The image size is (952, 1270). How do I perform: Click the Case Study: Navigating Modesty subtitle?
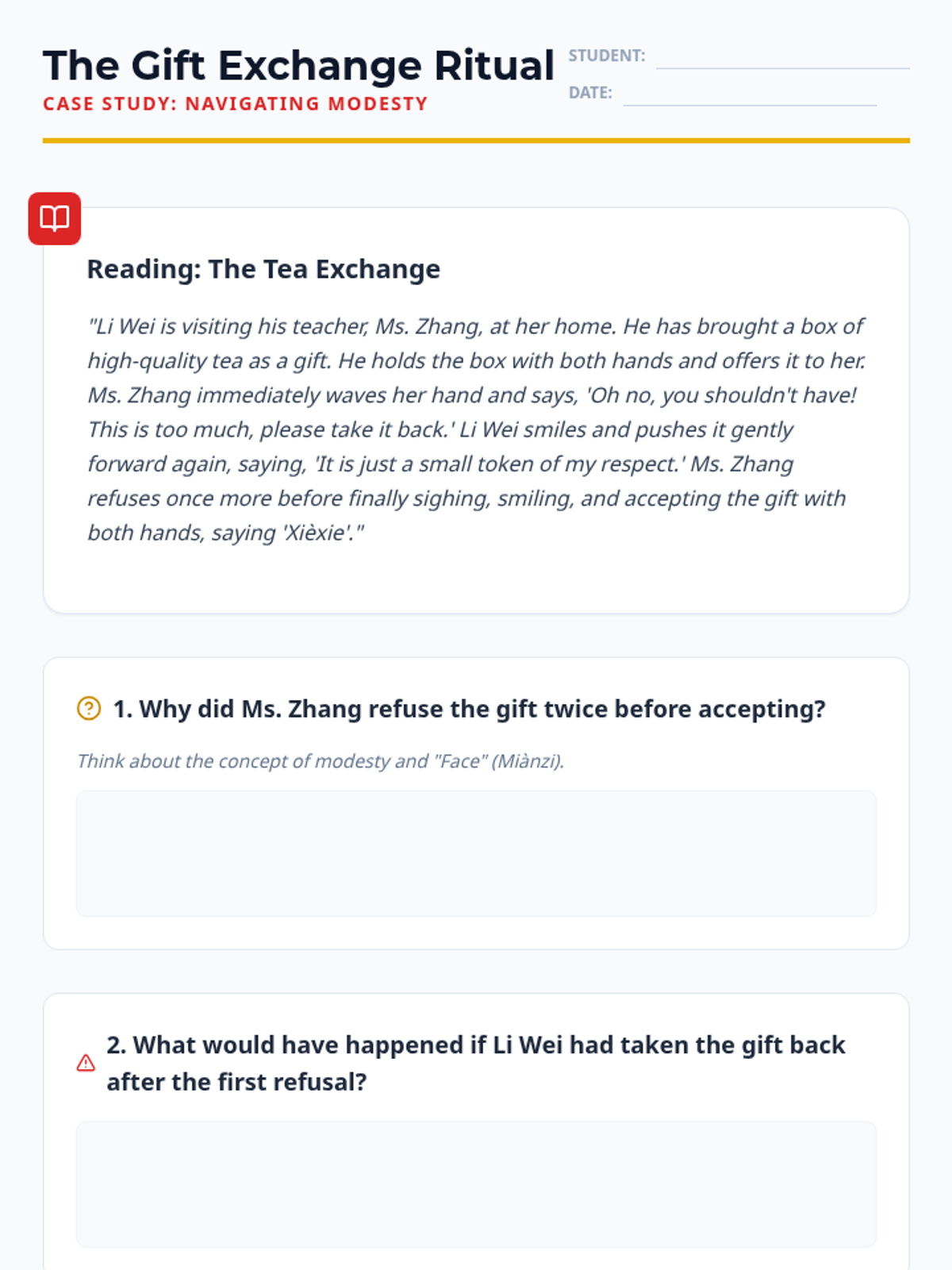point(236,104)
